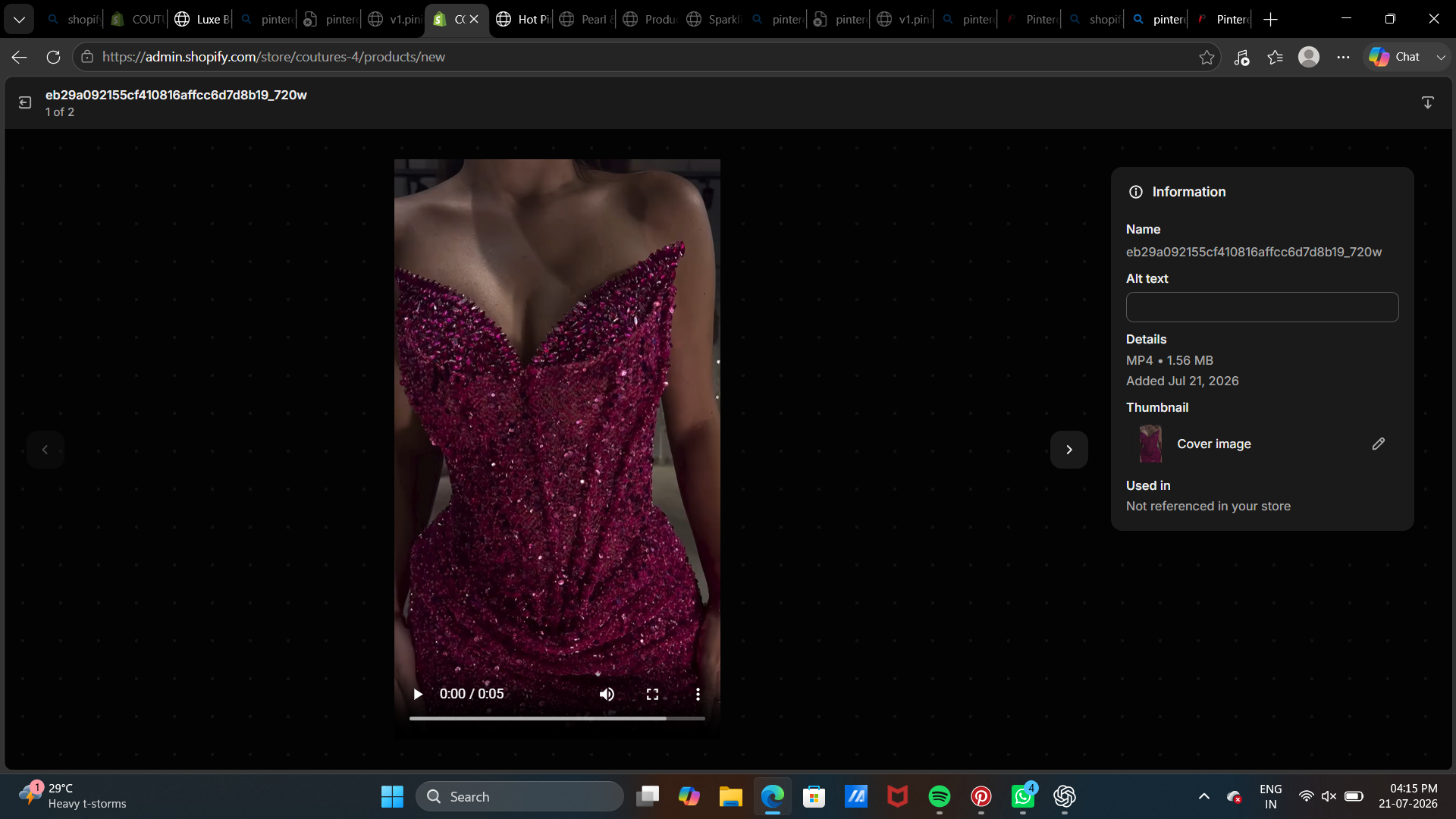Image resolution: width=1456 pixels, height=819 pixels.
Task: Click the Information panel icon
Action: (1136, 192)
